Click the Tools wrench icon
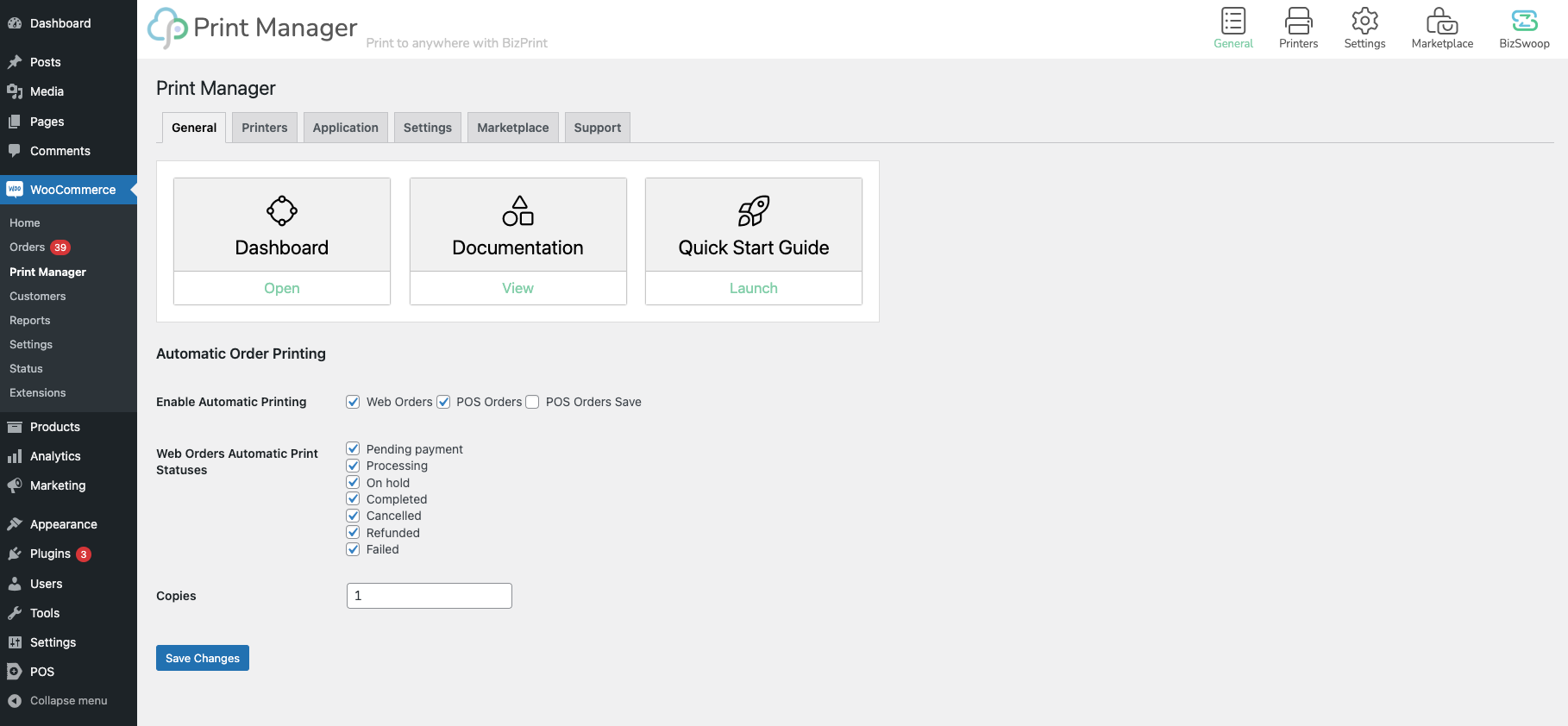The image size is (1568, 726). [15, 613]
